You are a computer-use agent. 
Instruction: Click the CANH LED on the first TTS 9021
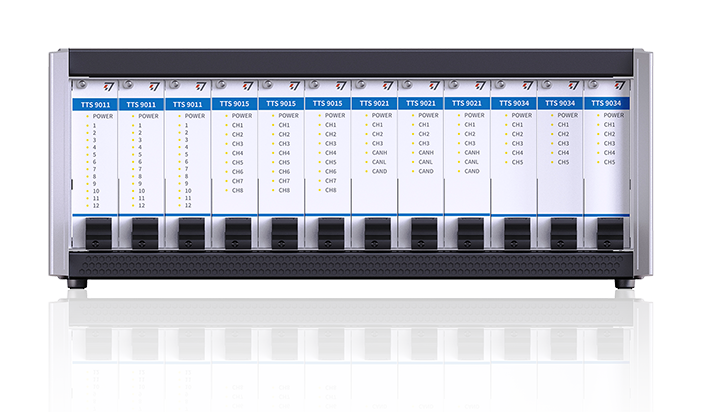[x=366, y=153]
